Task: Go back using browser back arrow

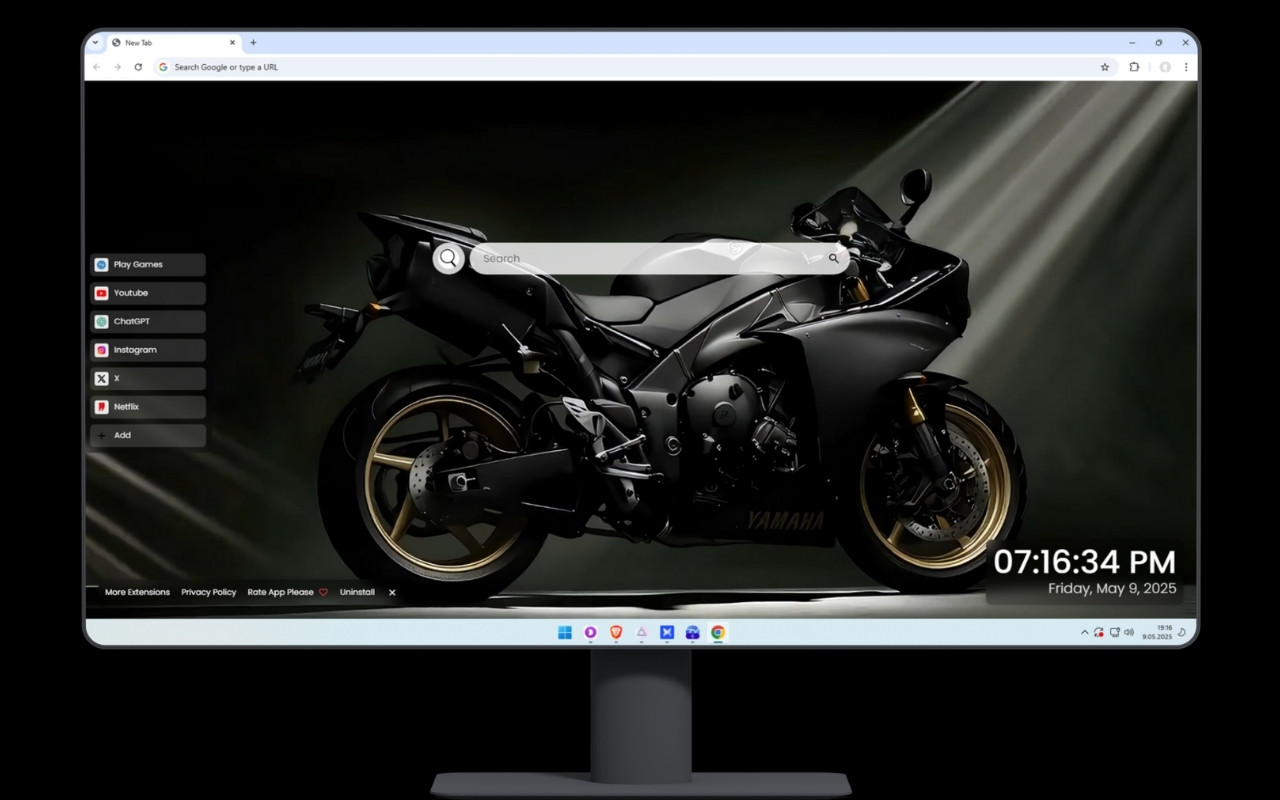Action: pos(96,67)
